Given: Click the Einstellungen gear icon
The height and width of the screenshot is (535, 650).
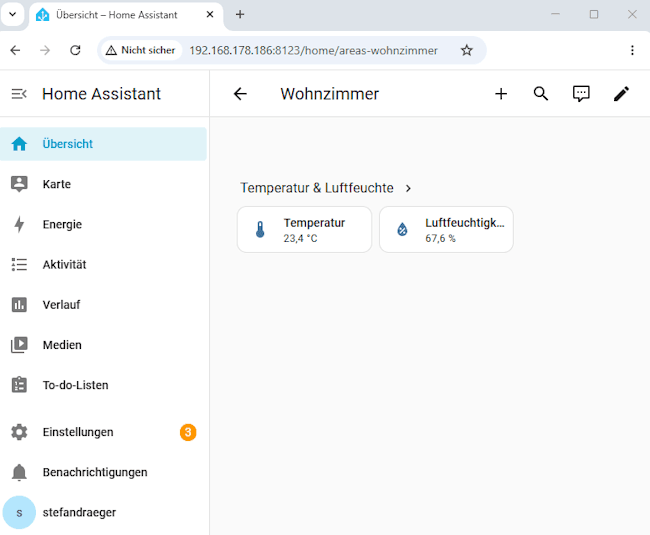Looking at the screenshot, I should click(x=19, y=432).
